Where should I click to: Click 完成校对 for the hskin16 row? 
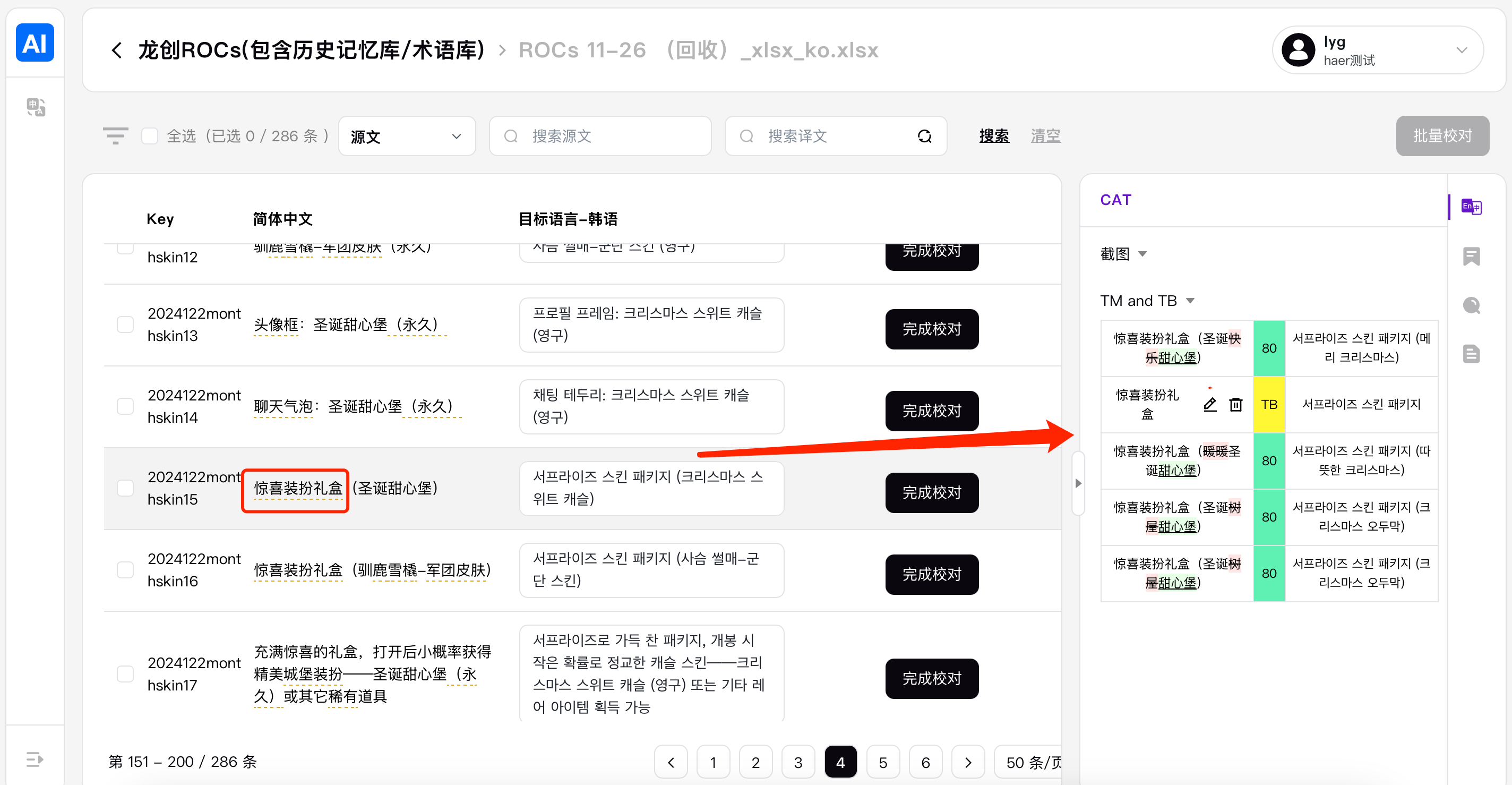click(931, 574)
